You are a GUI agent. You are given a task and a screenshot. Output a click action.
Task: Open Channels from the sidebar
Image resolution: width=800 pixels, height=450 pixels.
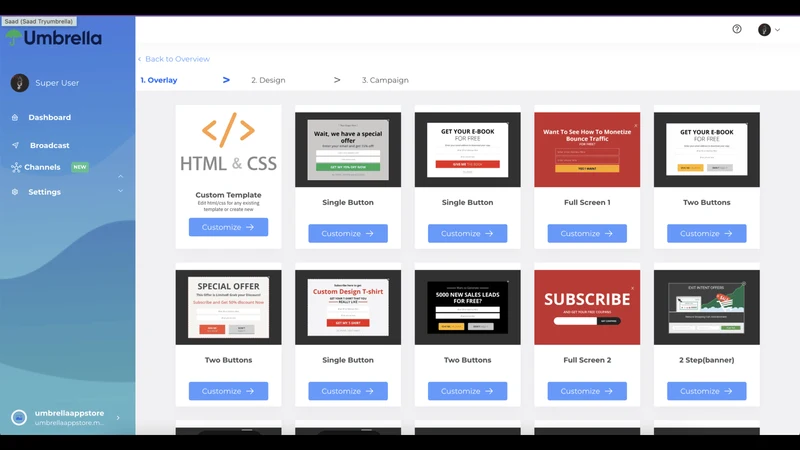point(42,167)
